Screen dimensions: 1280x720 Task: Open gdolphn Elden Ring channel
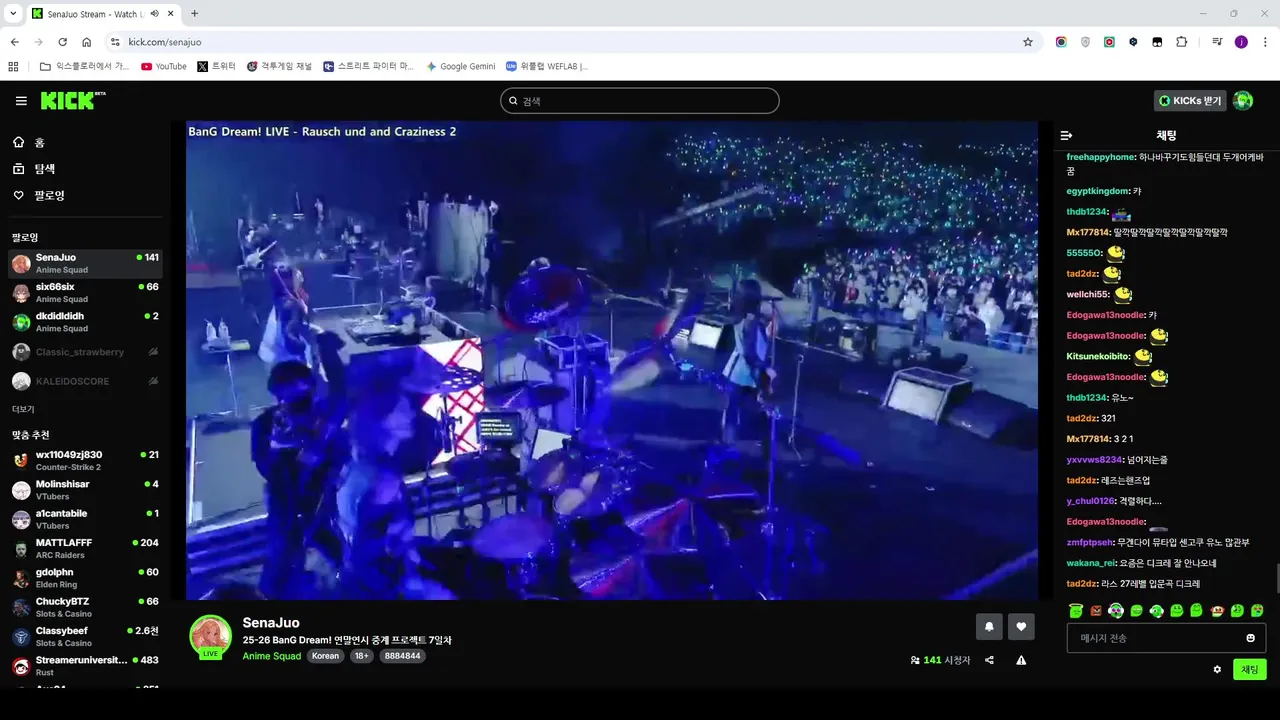pos(85,578)
